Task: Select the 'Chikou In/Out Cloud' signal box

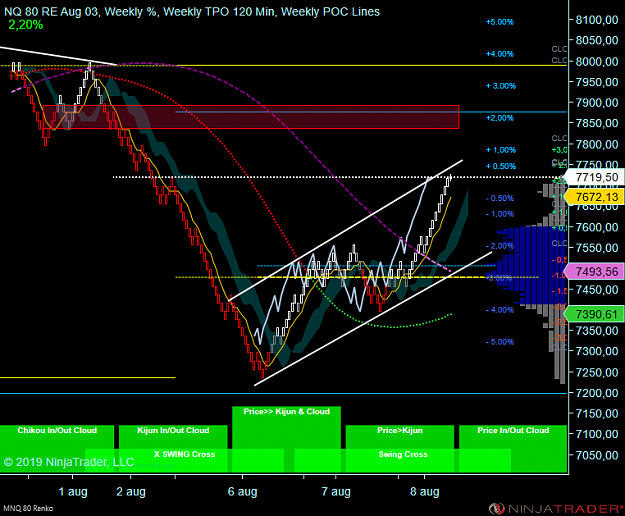Action: click(x=57, y=448)
